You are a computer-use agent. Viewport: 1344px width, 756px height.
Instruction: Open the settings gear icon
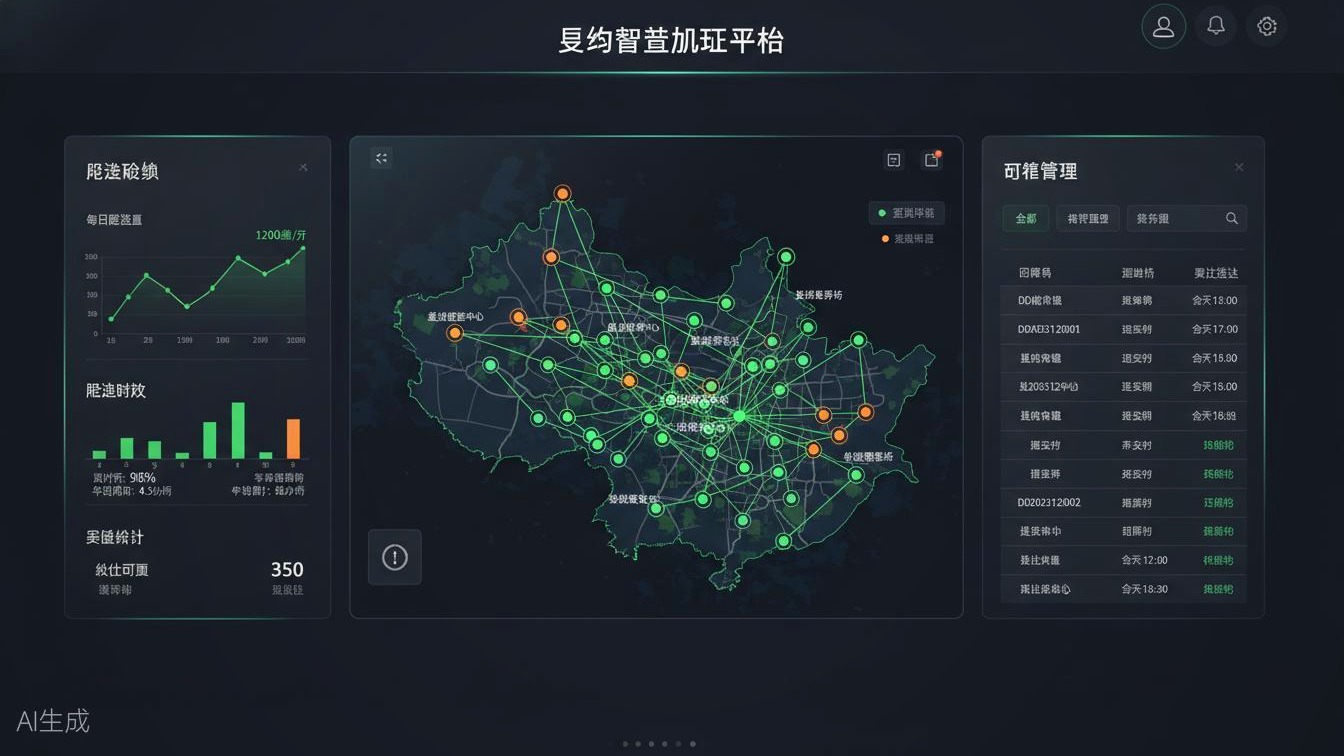point(1267,27)
